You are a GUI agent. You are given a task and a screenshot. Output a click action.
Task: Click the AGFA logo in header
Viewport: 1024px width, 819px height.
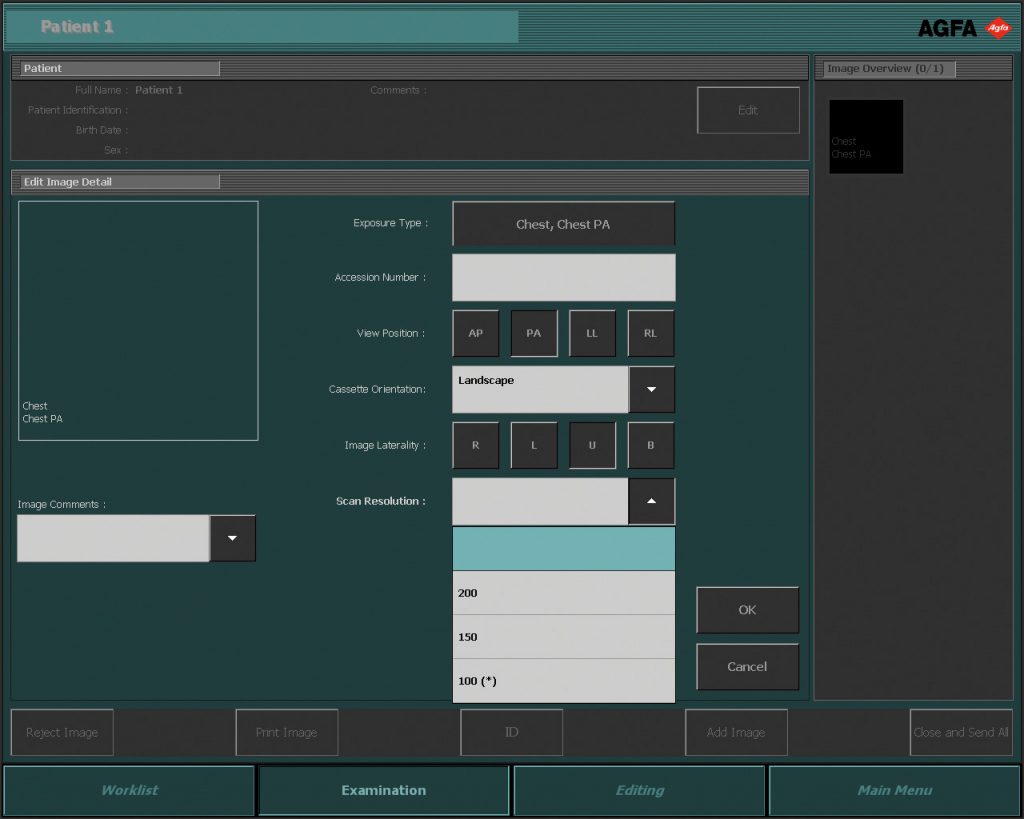pos(964,28)
